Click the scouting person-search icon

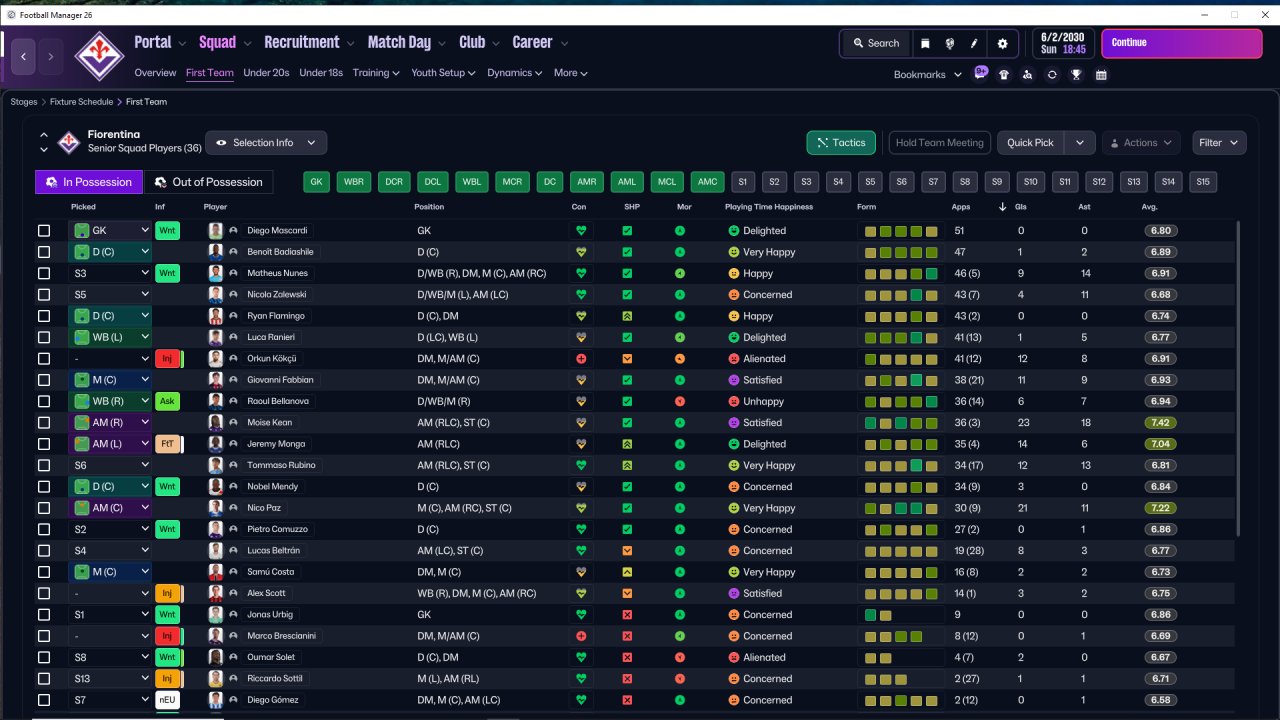click(x=1028, y=75)
